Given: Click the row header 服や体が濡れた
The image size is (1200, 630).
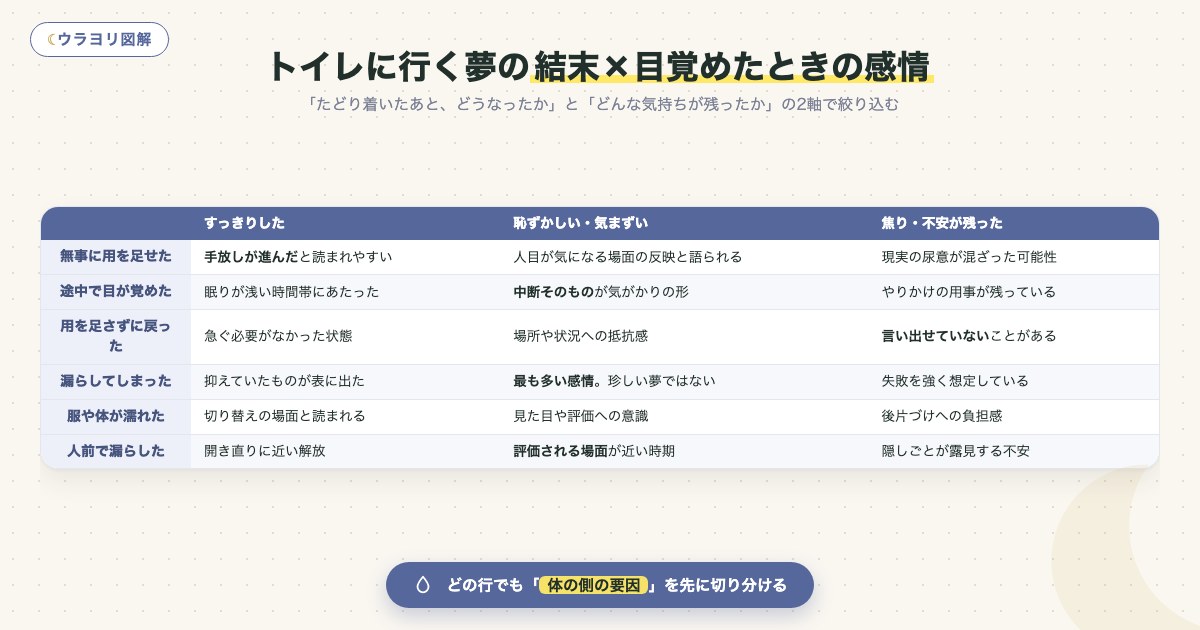Looking at the screenshot, I should (116, 417).
